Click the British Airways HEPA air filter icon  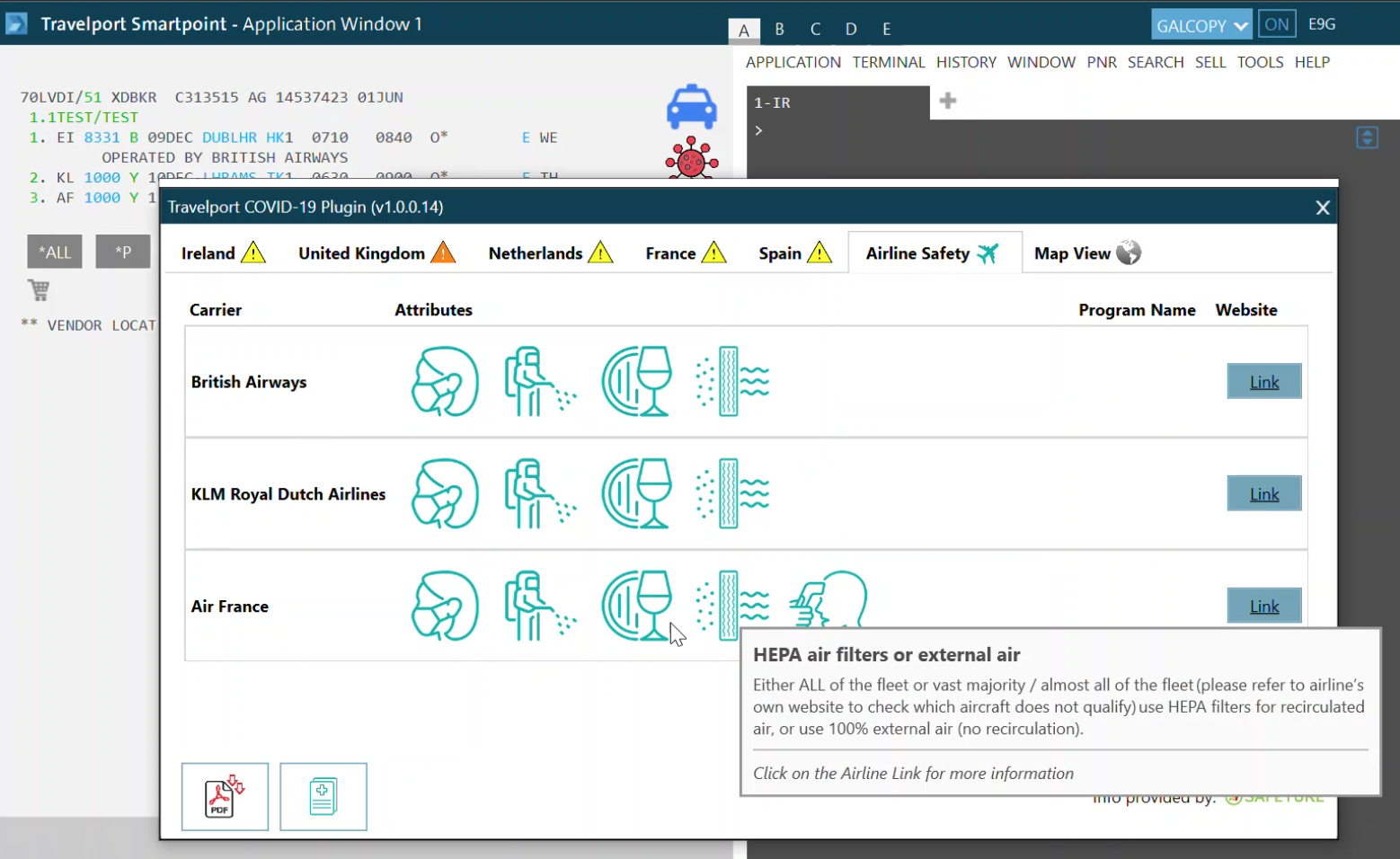(x=732, y=382)
